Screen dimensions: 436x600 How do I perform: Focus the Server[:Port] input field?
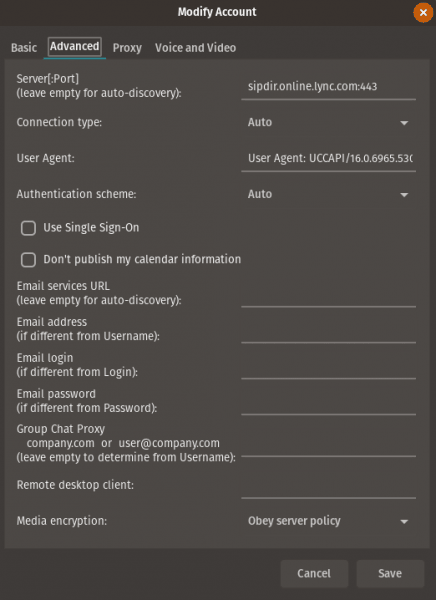[x=328, y=87]
